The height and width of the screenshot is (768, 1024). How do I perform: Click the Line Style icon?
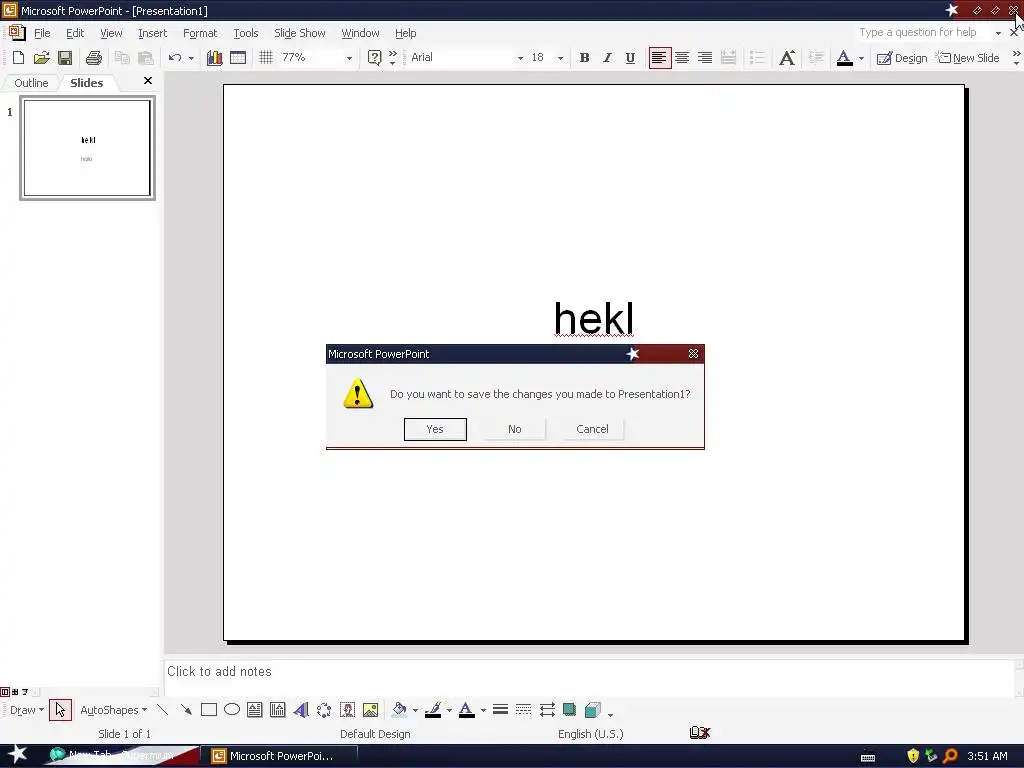(x=500, y=710)
